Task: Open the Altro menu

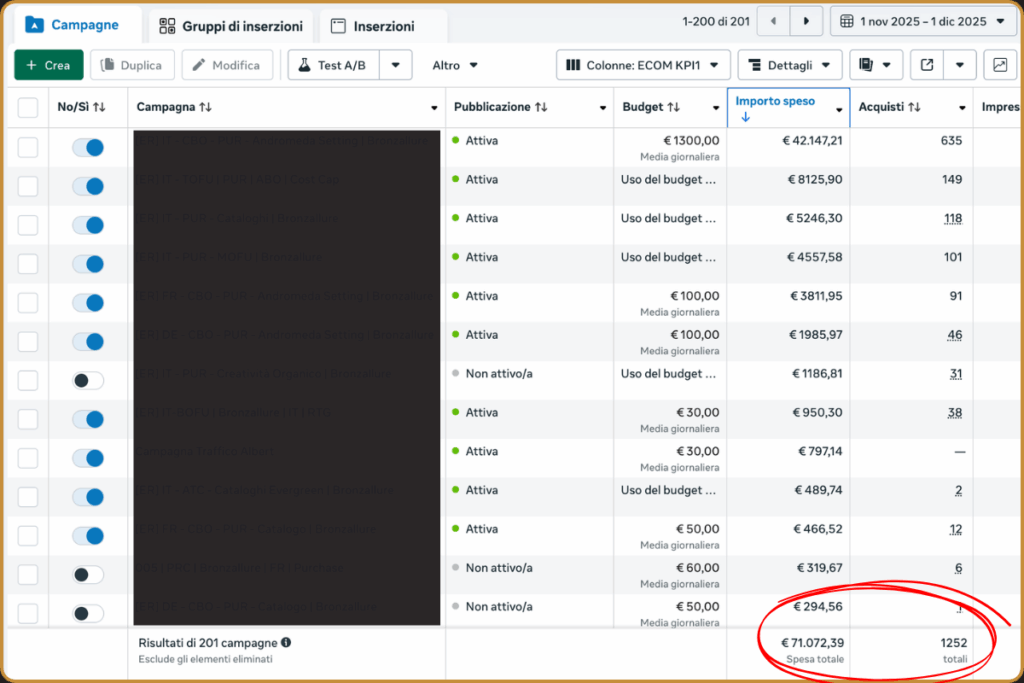Action: 455,65
